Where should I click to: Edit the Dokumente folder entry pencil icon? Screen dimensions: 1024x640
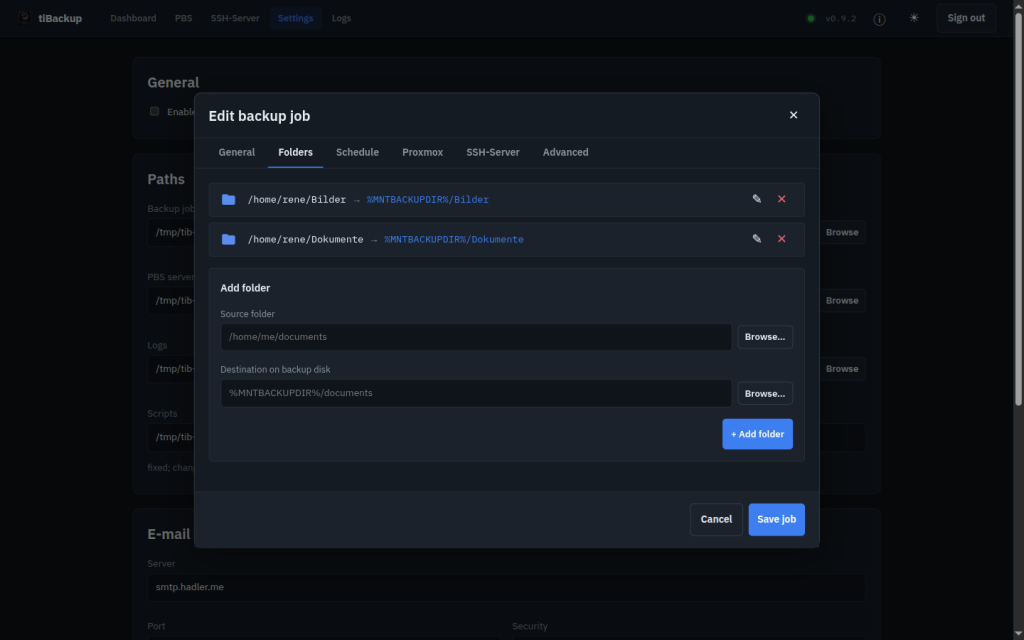pyautogui.click(x=756, y=239)
